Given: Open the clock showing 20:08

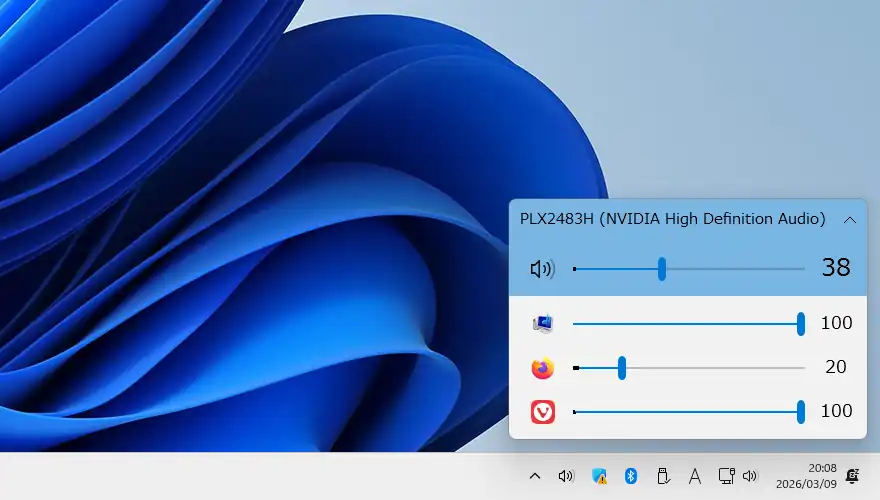Looking at the screenshot, I should click(822, 475).
